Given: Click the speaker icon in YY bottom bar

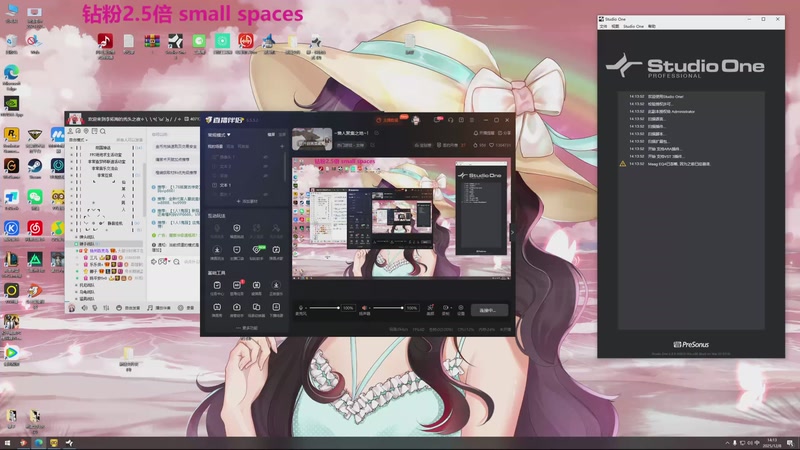Looking at the screenshot, I should [x=84, y=308].
